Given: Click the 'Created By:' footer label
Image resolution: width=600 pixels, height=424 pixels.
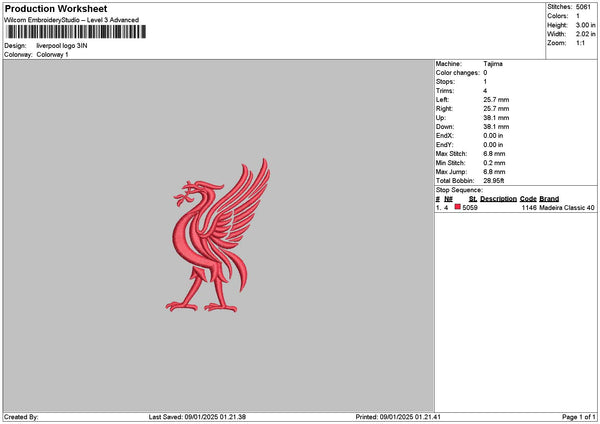Looking at the screenshot, I should (21, 417).
